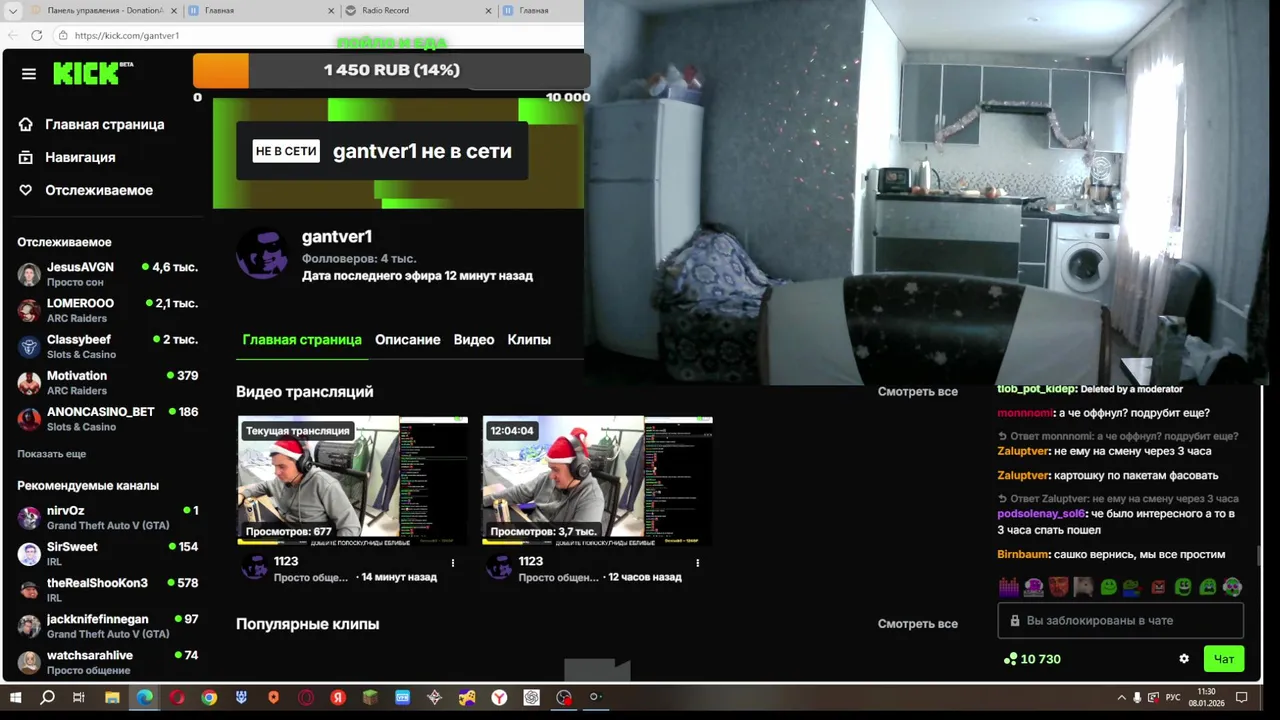
Task: Select the purple headphones character emote
Action: tap(1033, 587)
